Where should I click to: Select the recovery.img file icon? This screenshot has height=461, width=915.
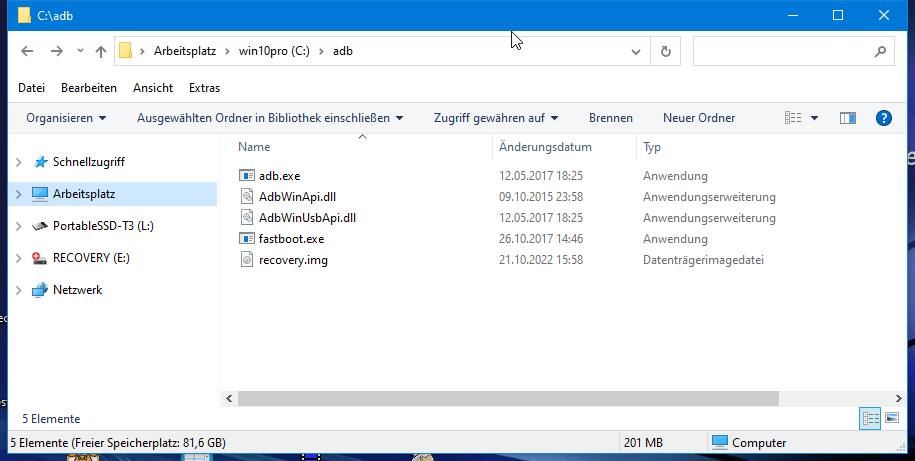[248, 260]
